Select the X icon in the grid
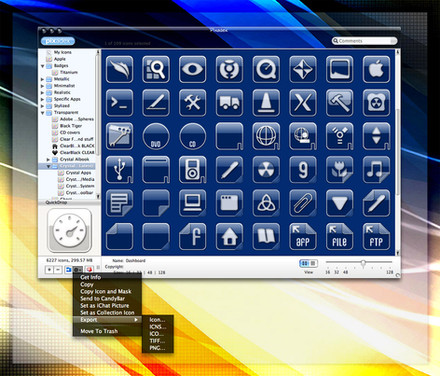This screenshot has width=440, height=376. tap(303, 103)
